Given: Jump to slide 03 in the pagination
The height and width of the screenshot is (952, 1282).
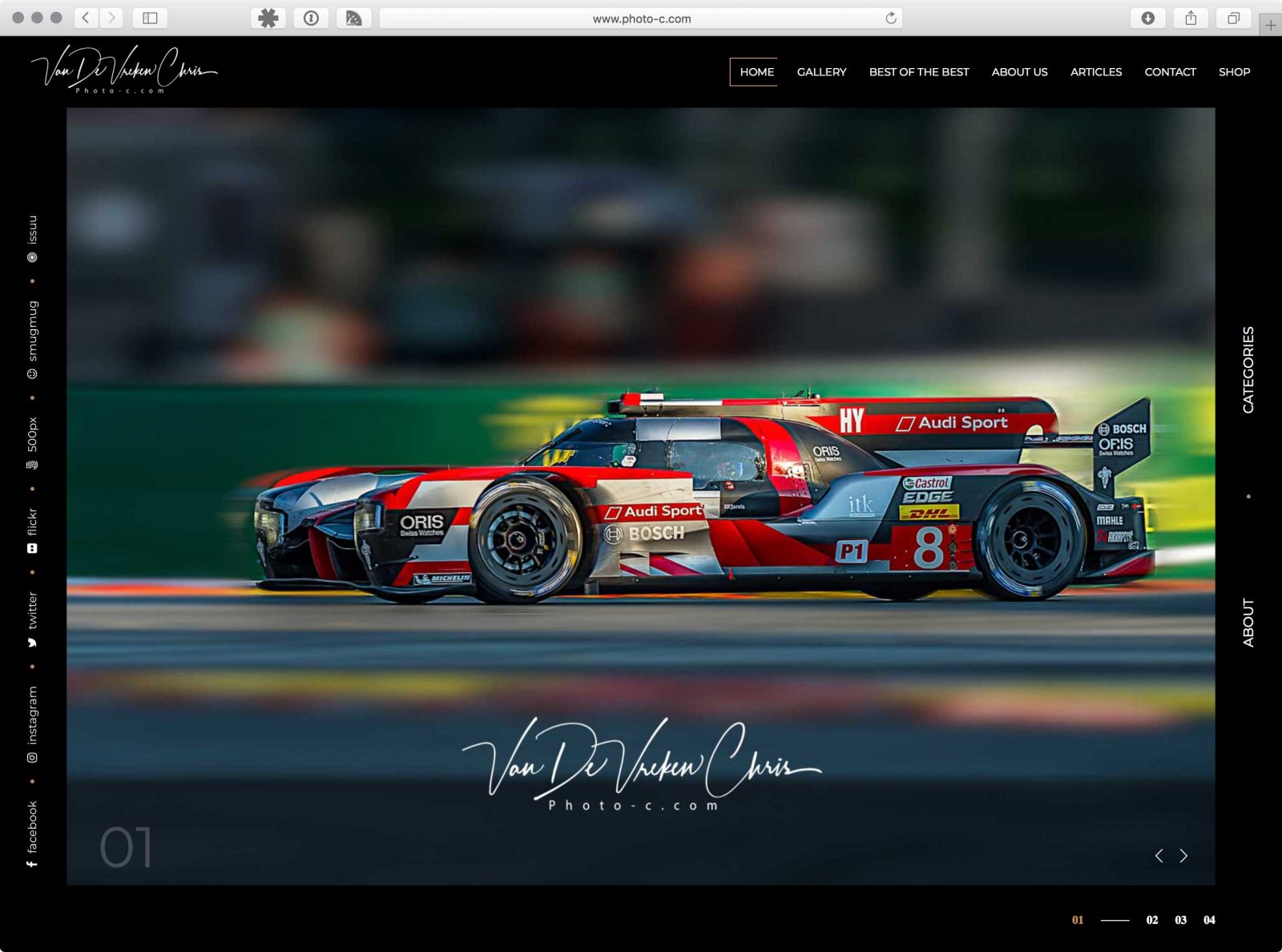Looking at the screenshot, I should pyautogui.click(x=1181, y=920).
